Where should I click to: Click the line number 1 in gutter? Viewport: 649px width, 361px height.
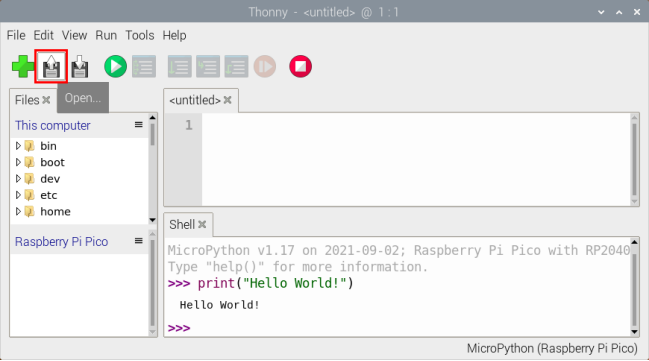click(x=189, y=125)
